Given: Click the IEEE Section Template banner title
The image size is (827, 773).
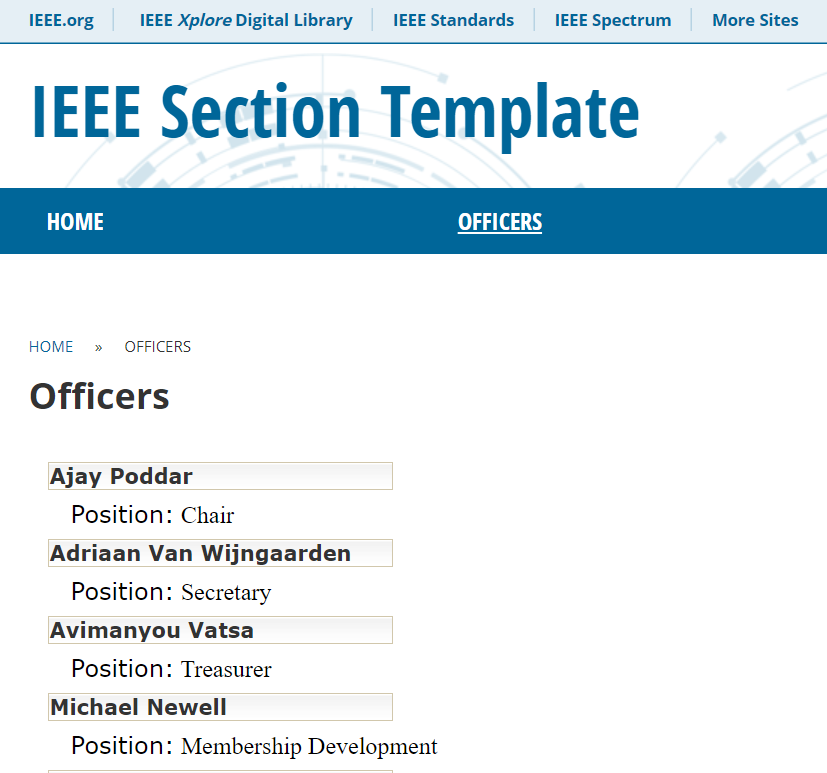Looking at the screenshot, I should click(x=335, y=111).
